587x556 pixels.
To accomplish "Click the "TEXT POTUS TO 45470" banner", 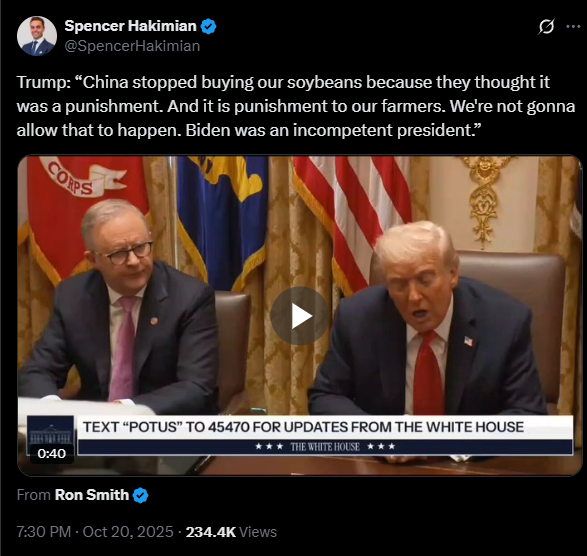I will click(x=303, y=427).
